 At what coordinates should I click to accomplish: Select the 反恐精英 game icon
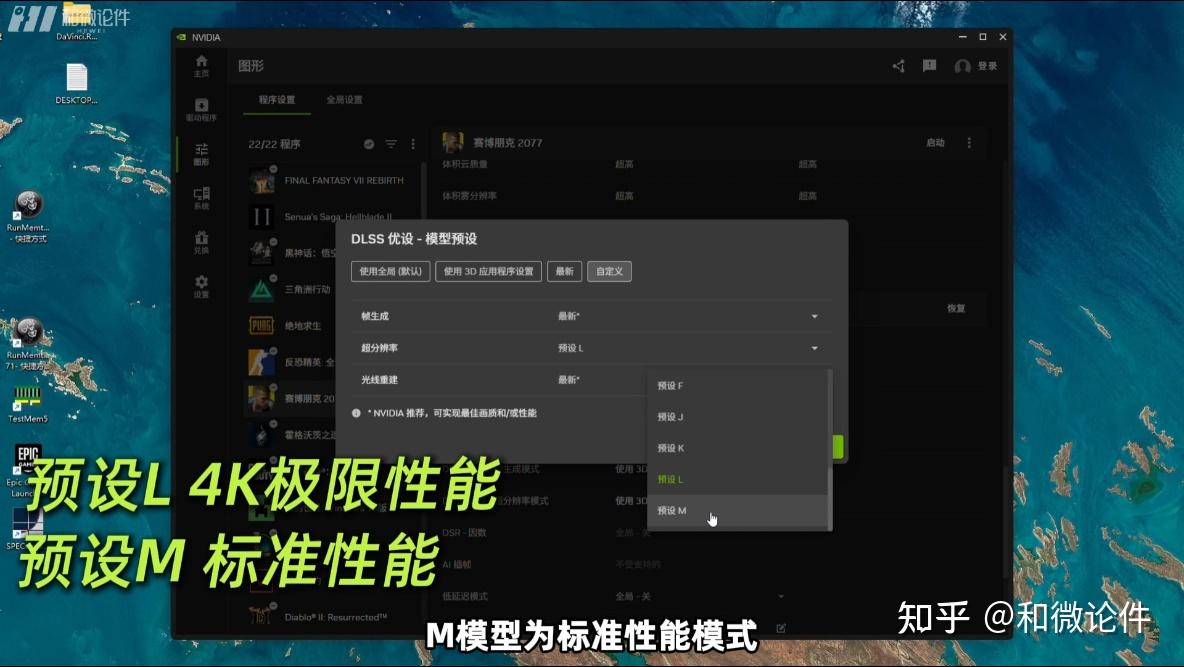pos(262,363)
